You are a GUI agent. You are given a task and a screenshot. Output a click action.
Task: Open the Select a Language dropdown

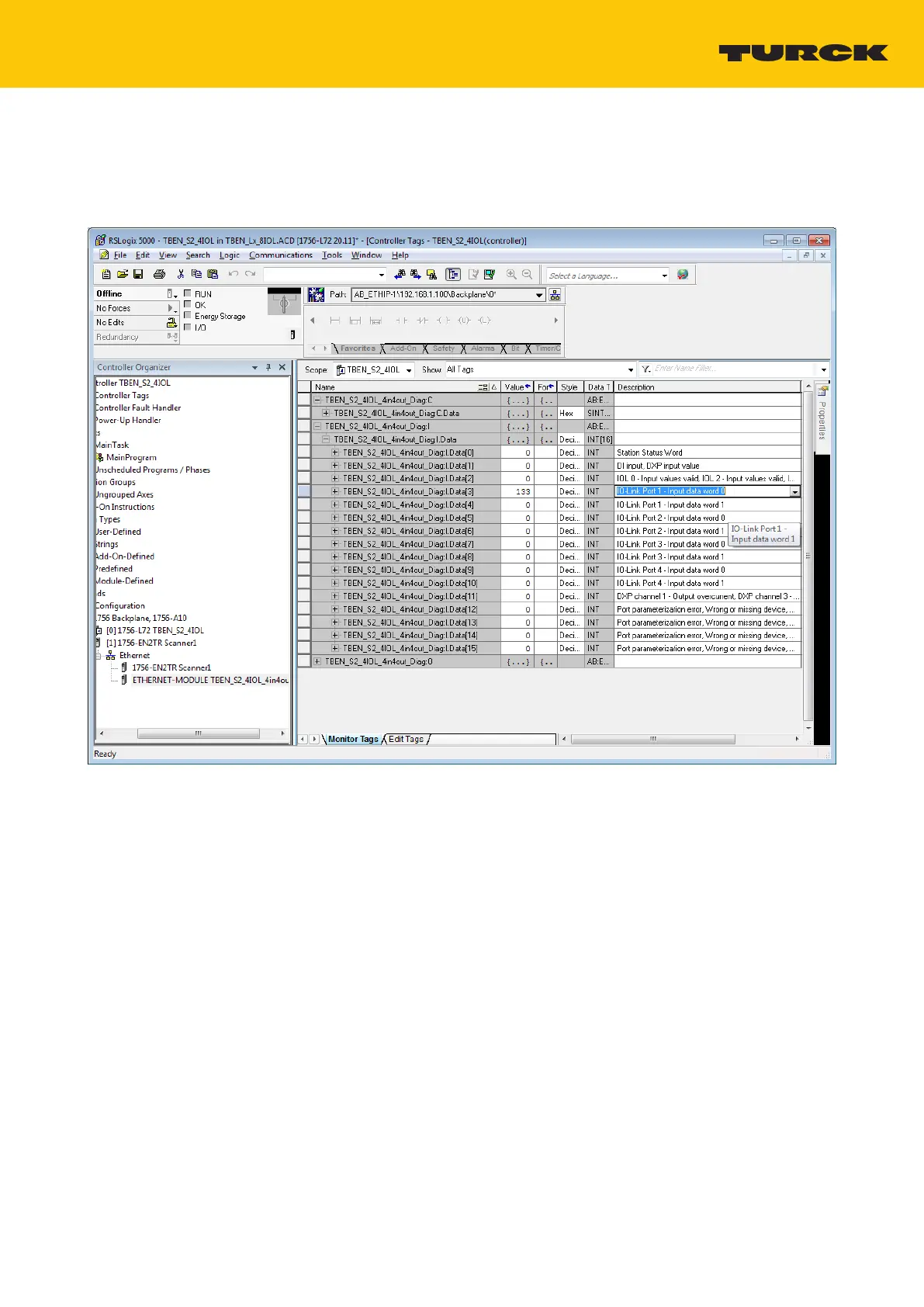coord(664,276)
